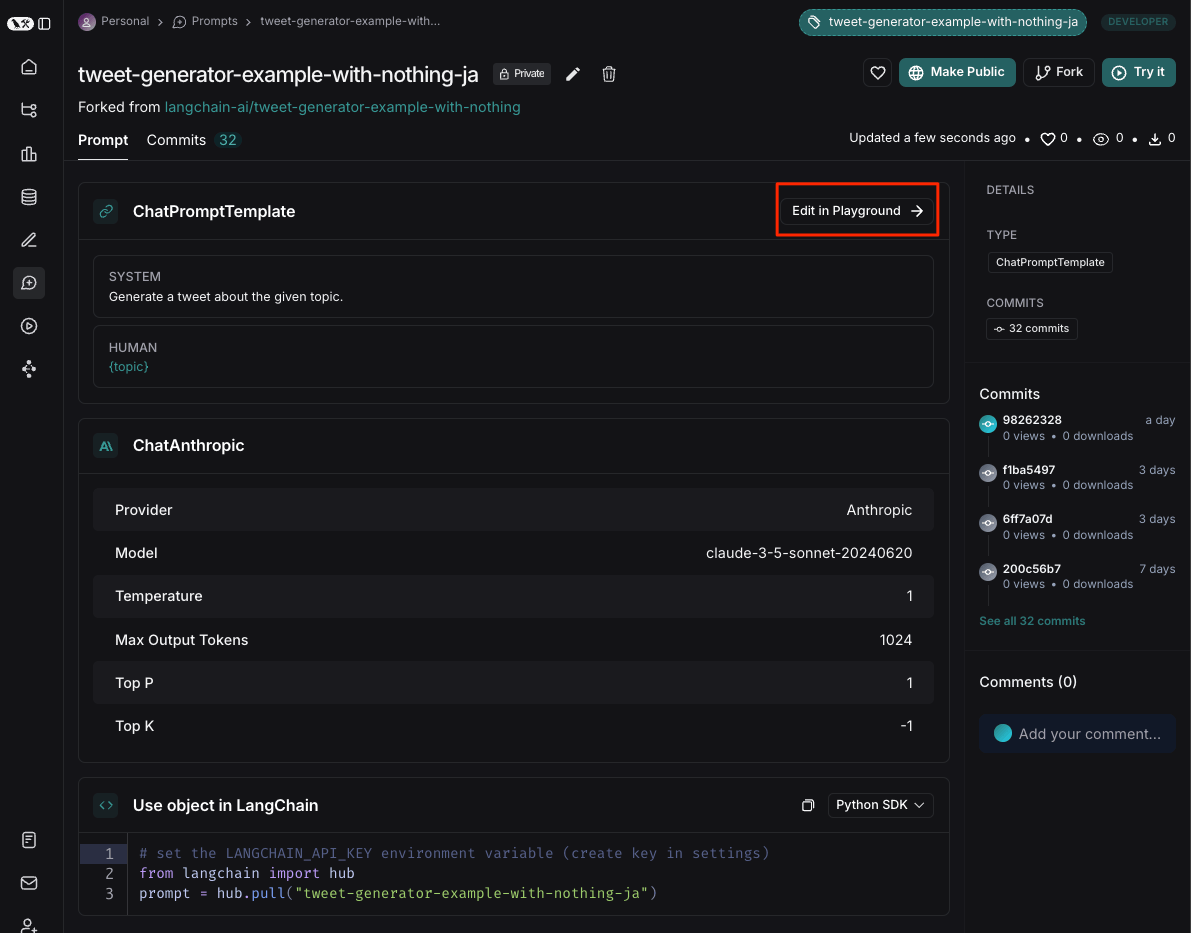
Task: Click the Make Public button
Action: 957,72
